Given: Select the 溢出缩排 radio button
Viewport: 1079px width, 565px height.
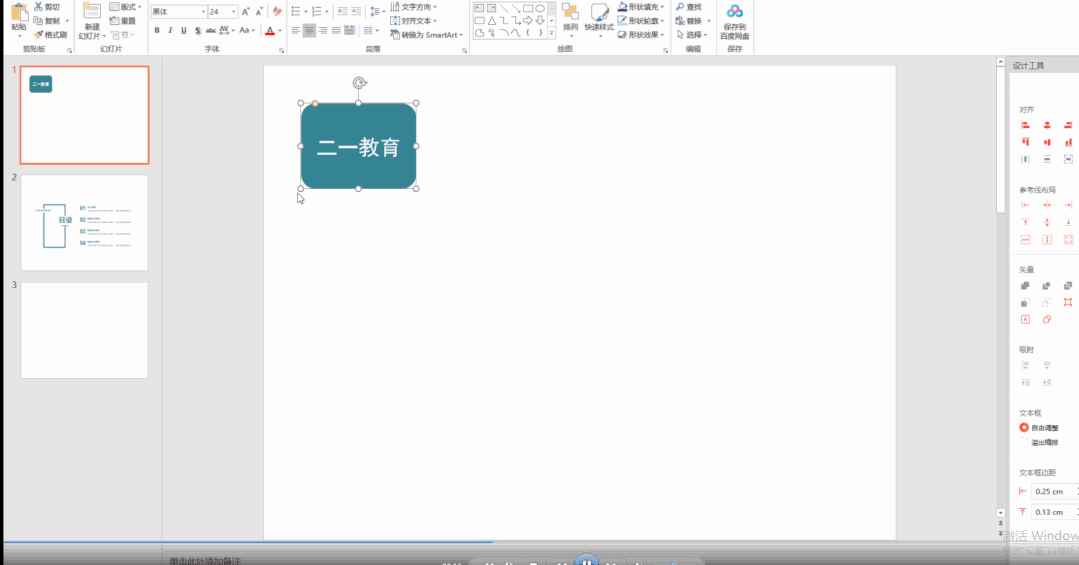Looking at the screenshot, I should pyautogui.click(x=1024, y=443).
